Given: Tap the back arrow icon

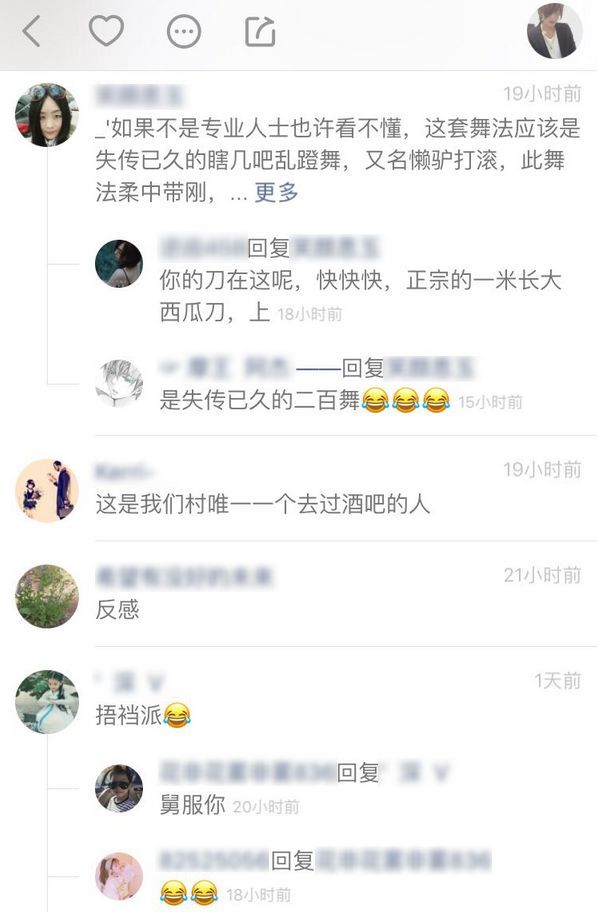Looking at the screenshot, I should (x=31, y=31).
